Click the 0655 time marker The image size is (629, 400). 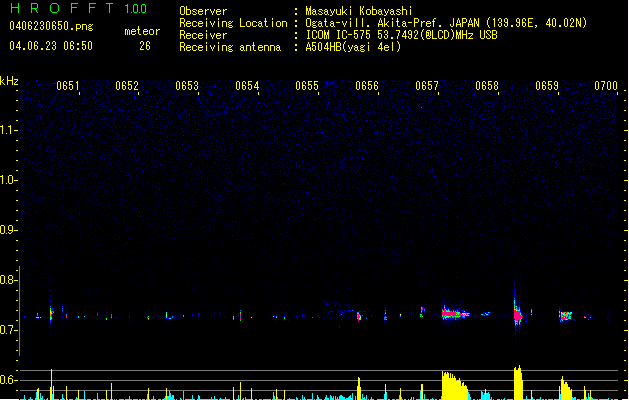307,86
